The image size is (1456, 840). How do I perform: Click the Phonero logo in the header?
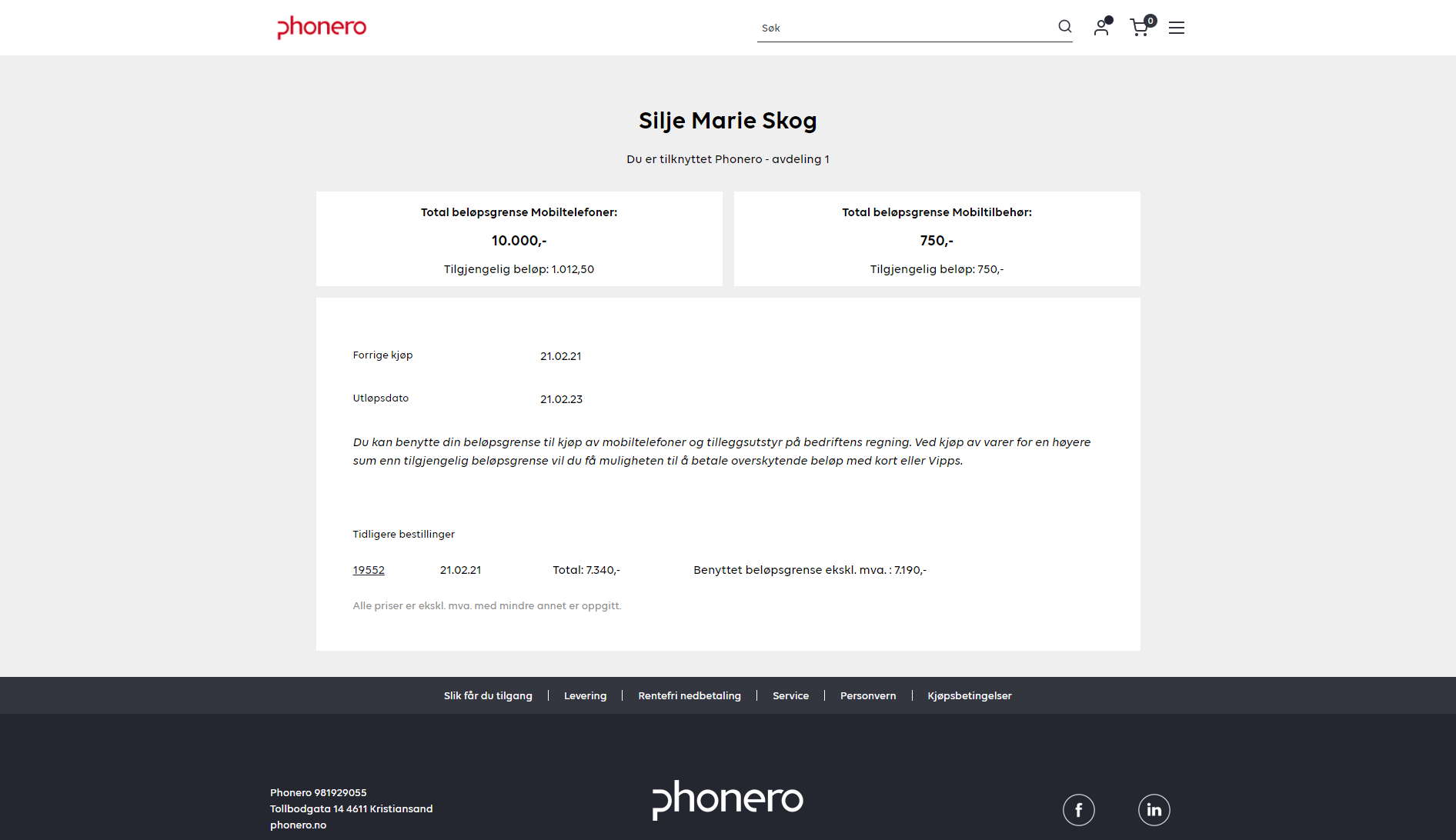pyautogui.click(x=322, y=27)
